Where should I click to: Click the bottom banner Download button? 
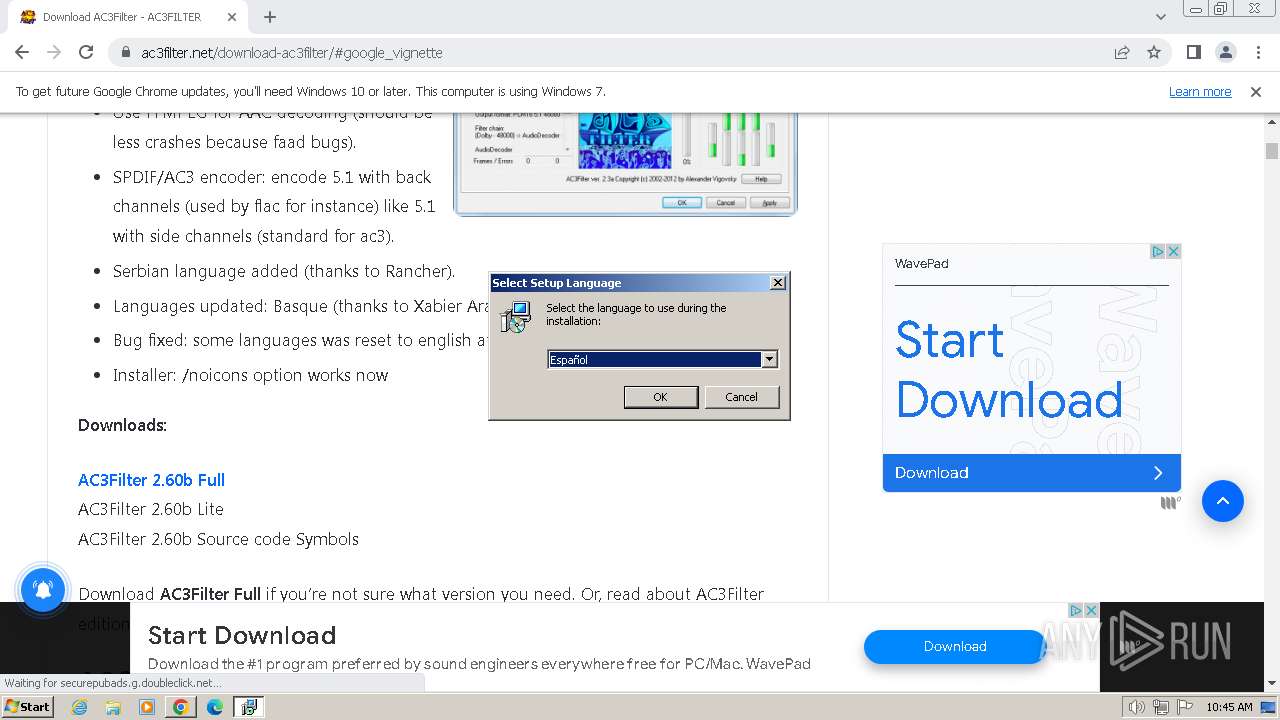(x=955, y=647)
